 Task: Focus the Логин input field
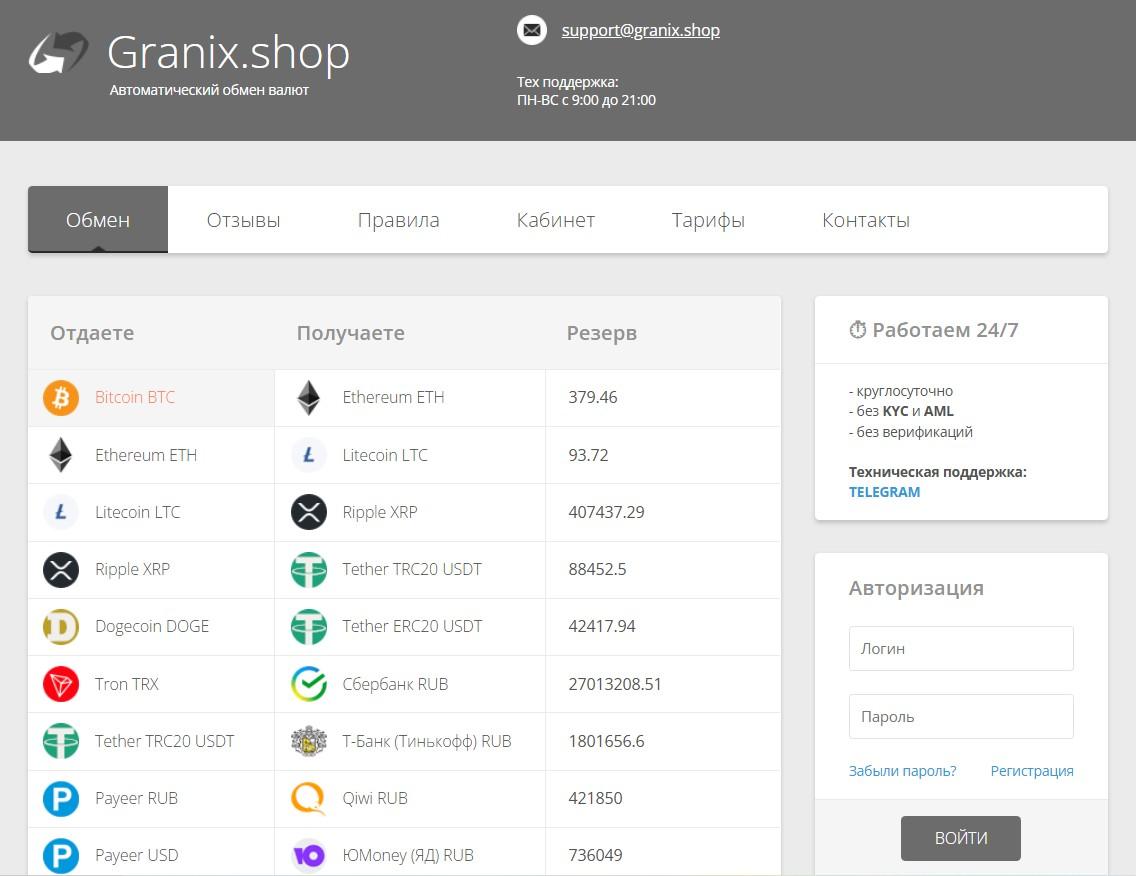[961, 649]
